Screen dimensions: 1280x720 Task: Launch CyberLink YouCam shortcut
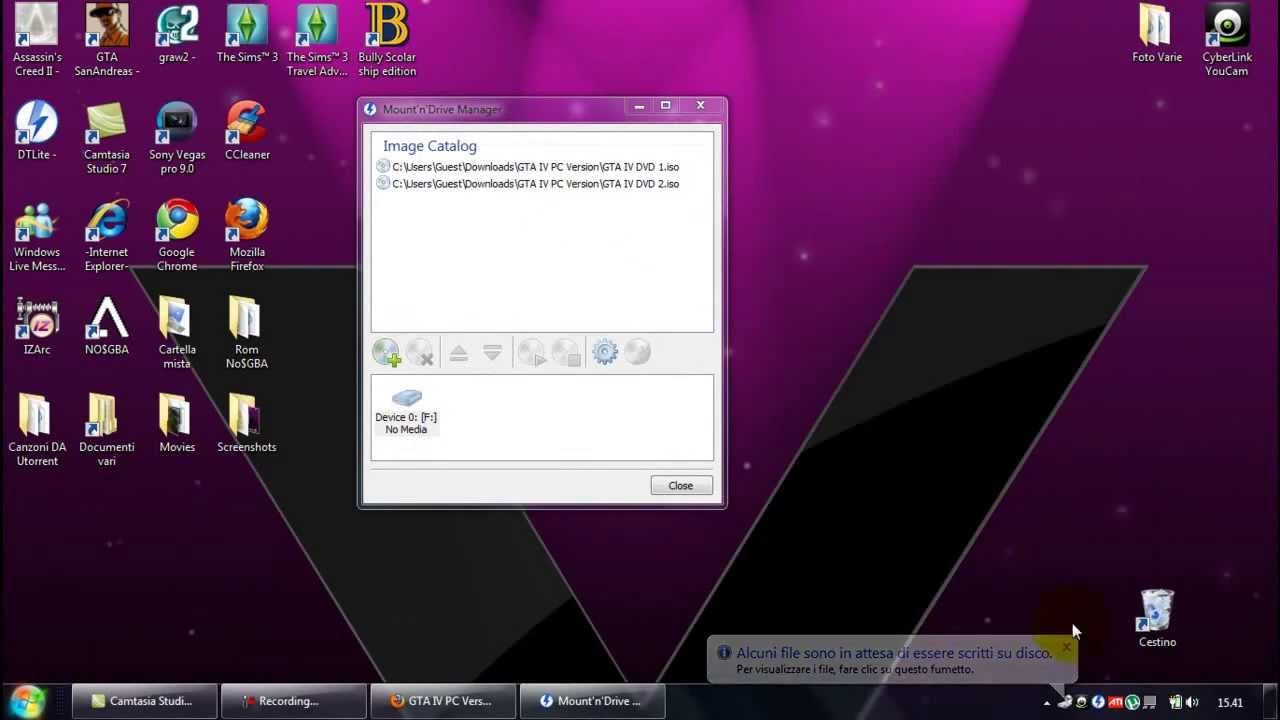[1227, 40]
